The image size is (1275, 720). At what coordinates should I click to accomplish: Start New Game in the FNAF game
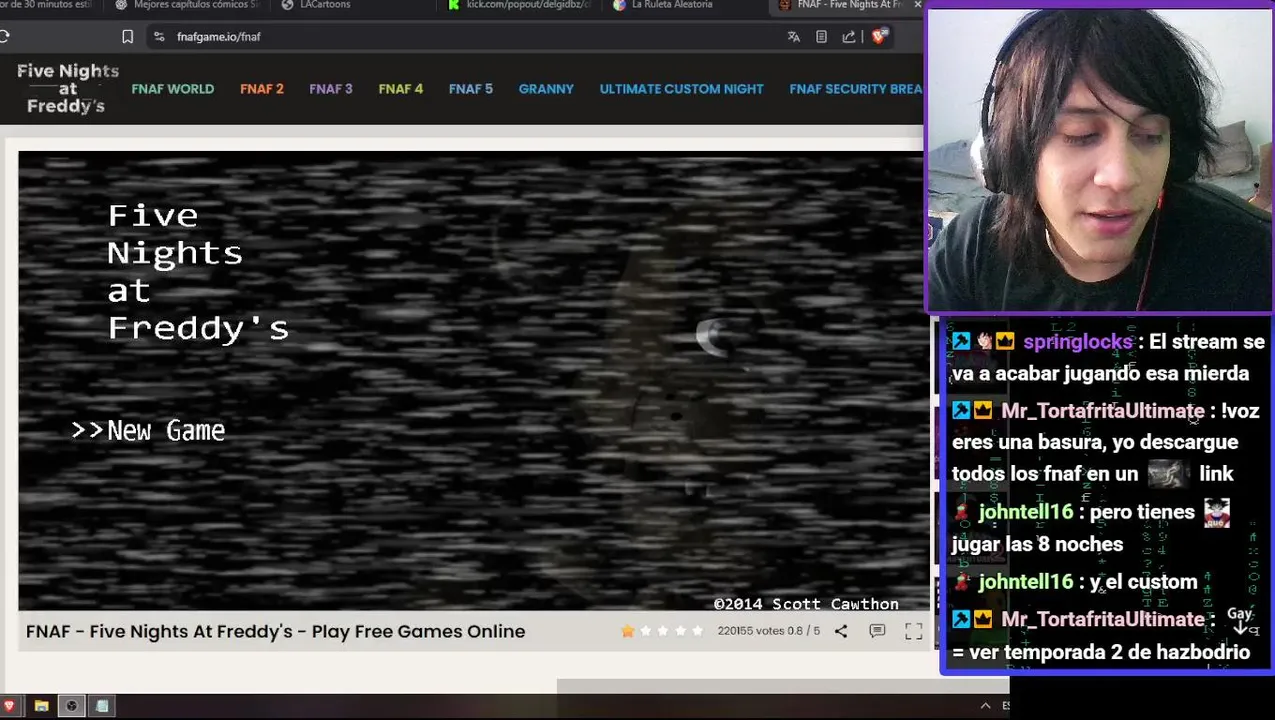(x=166, y=431)
